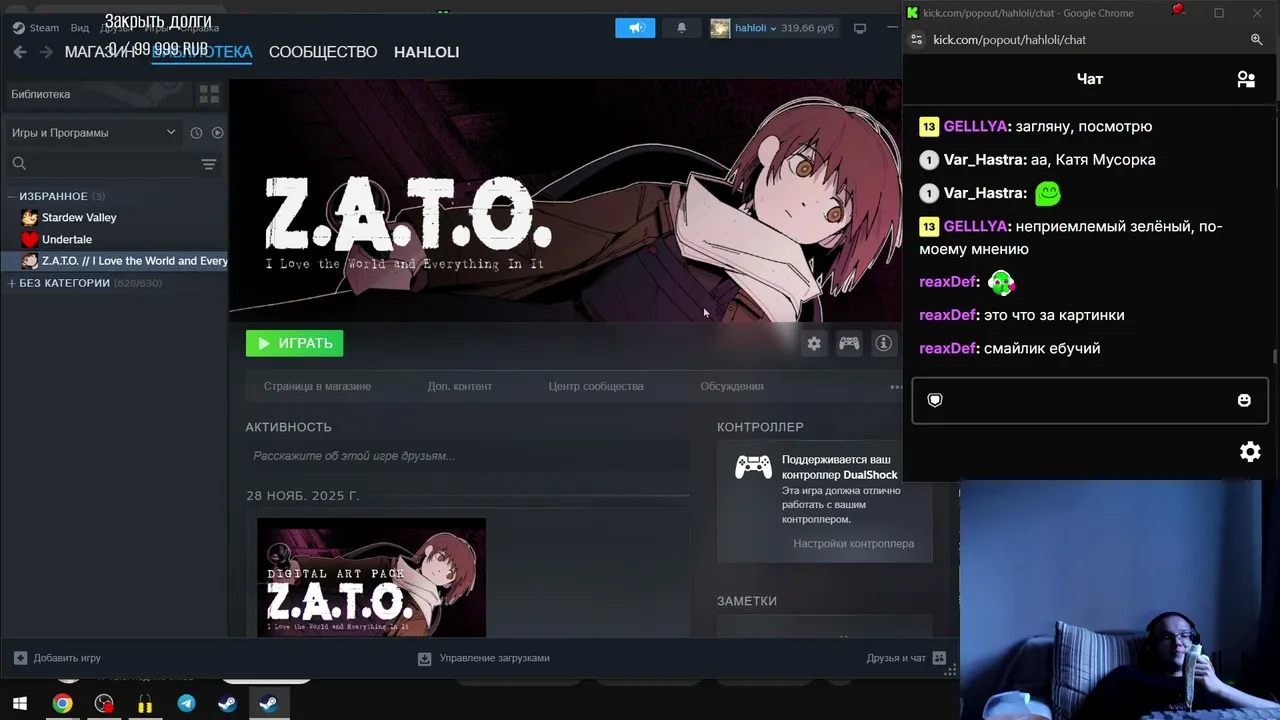The width and height of the screenshot is (1280, 720).
Task: Click the Add Game plus icon
Action: pos(20,658)
